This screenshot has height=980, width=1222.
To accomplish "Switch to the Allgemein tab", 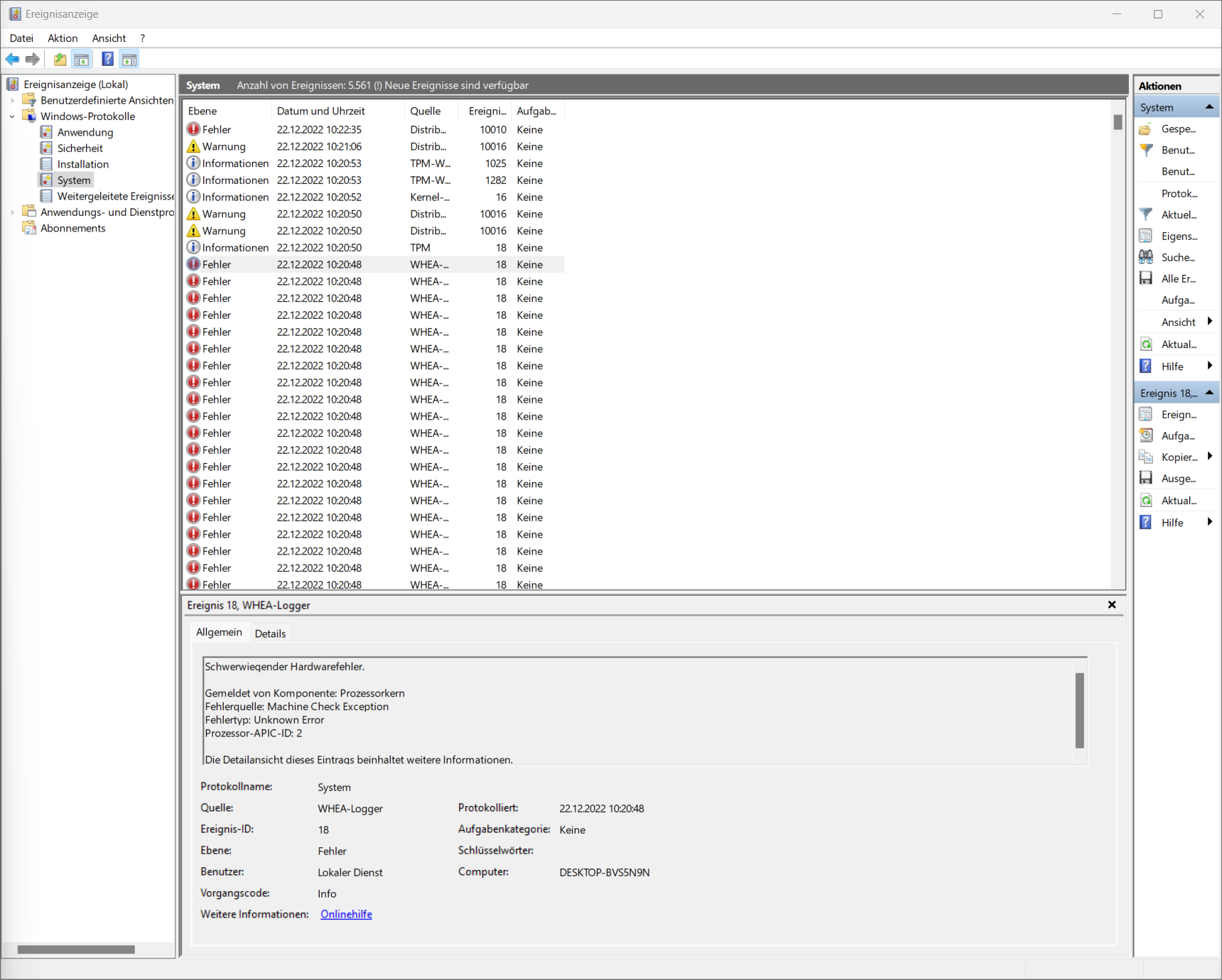I will (219, 632).
